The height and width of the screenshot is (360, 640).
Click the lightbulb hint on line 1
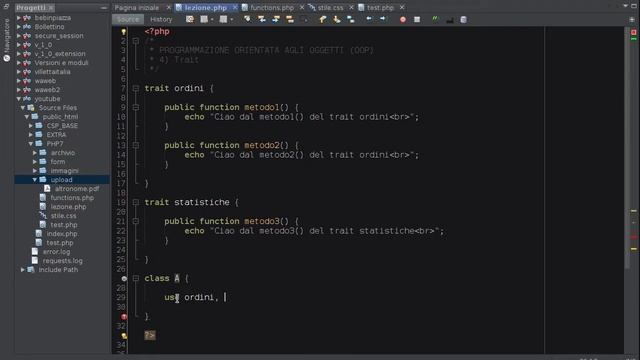(124, 31)
